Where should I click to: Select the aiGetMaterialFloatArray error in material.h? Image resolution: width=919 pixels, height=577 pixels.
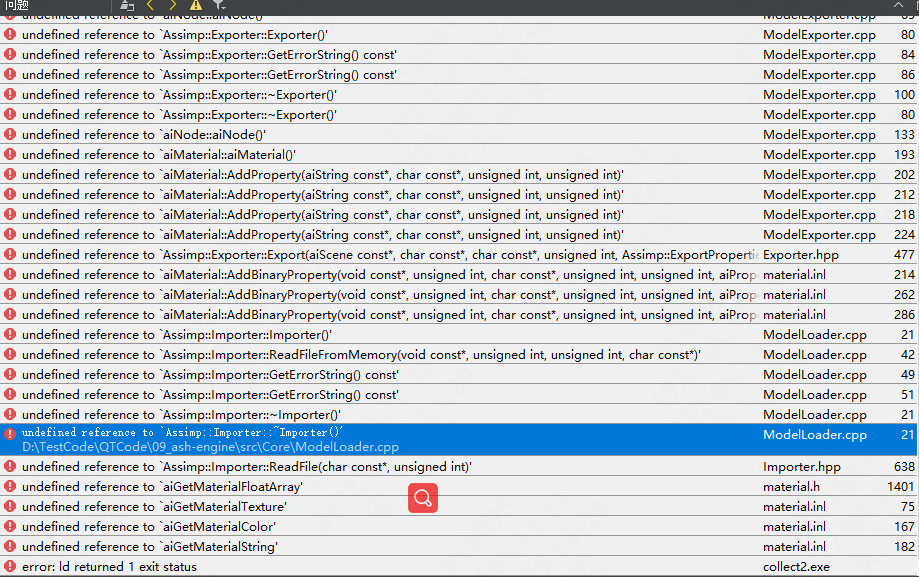[460, 487]
